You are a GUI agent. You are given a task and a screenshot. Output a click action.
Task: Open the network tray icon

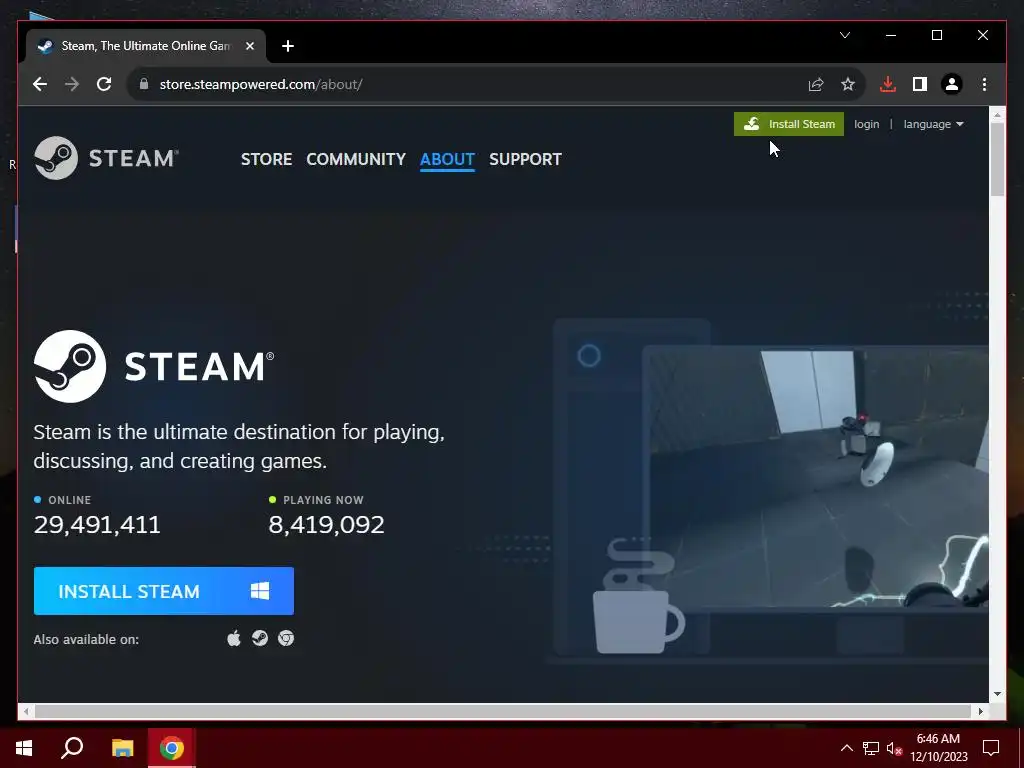click(871, 748)
